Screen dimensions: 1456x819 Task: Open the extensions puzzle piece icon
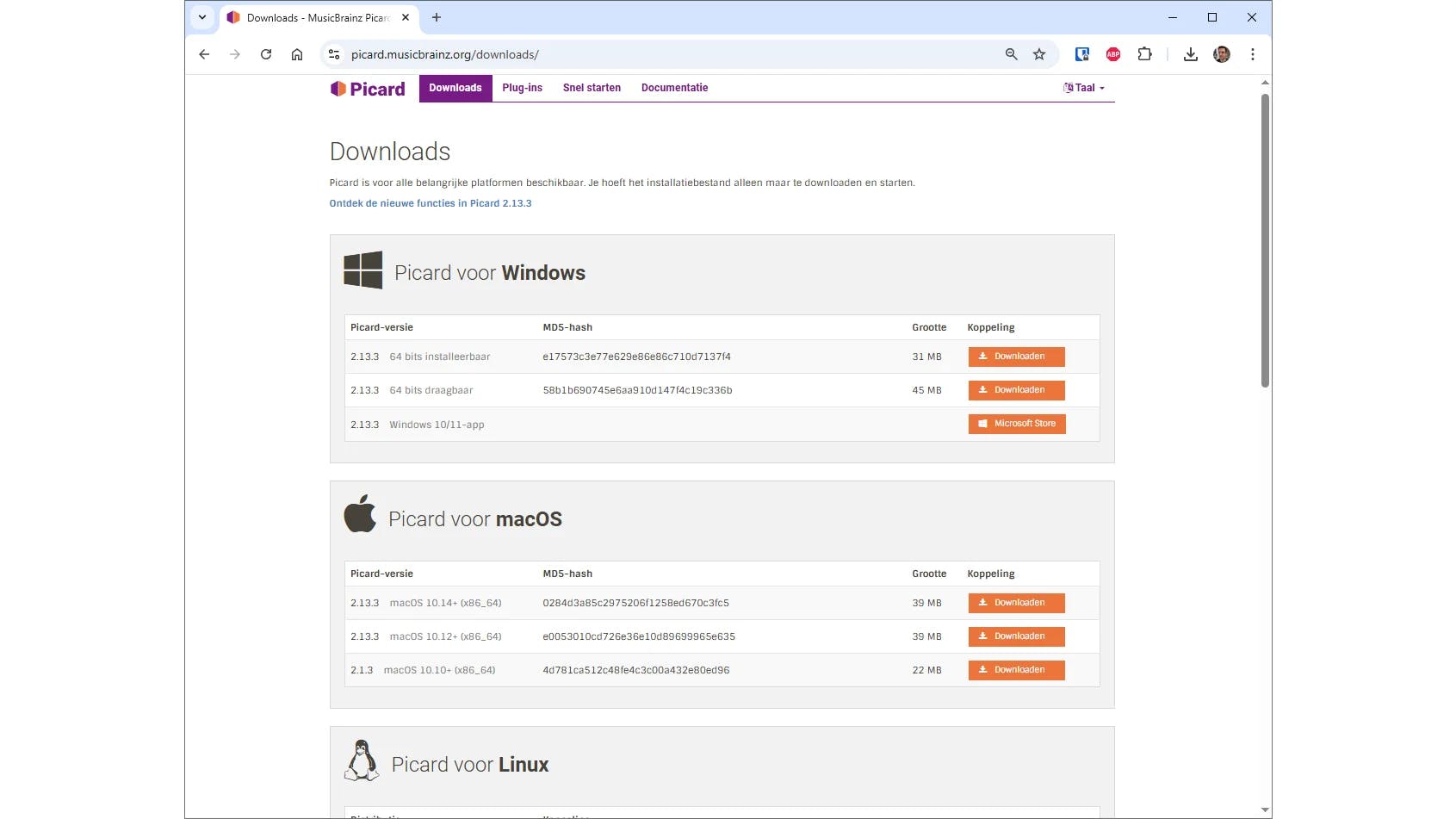click(1144, 54)
